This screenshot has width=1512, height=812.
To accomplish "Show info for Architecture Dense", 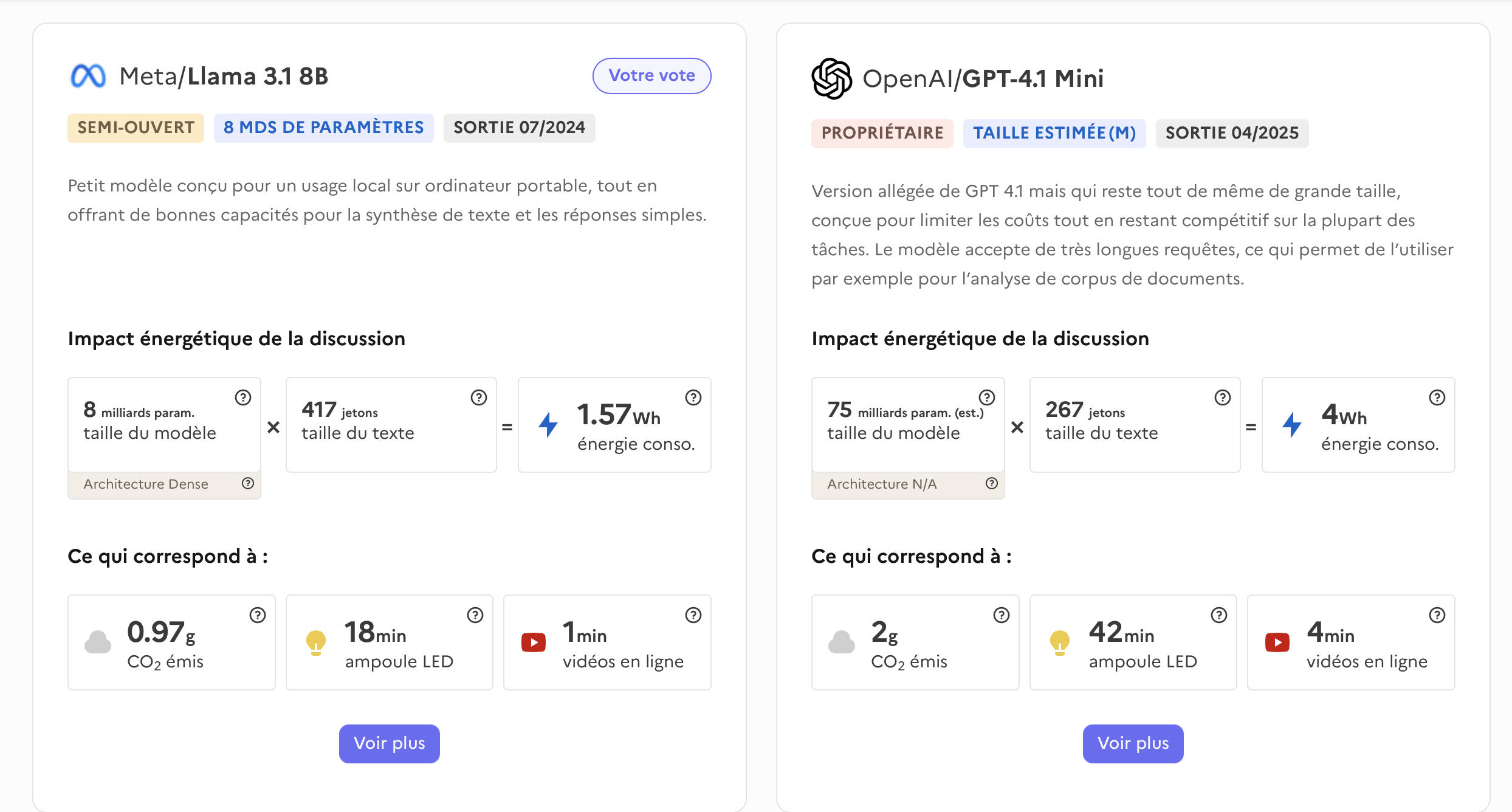I will (x=248, y=483).
